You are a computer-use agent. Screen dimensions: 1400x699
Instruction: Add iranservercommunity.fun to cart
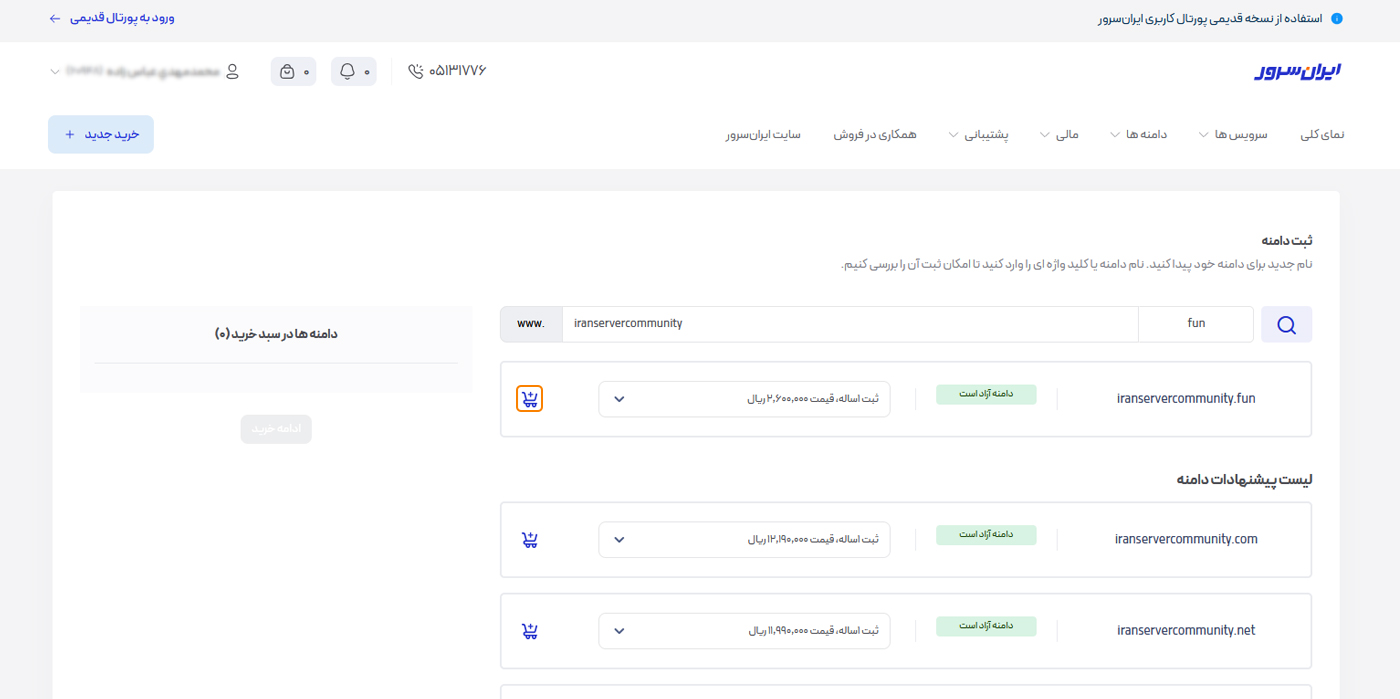[530, 399]
